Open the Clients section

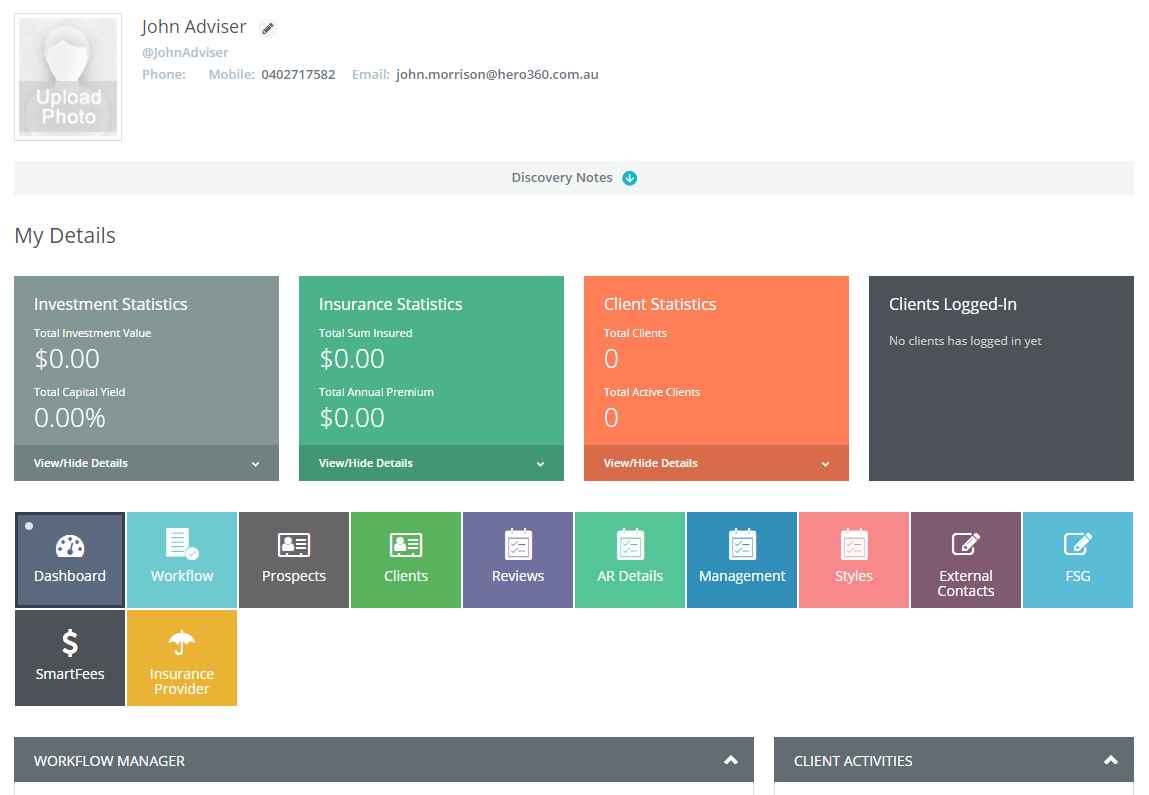(x=405, y=558)
